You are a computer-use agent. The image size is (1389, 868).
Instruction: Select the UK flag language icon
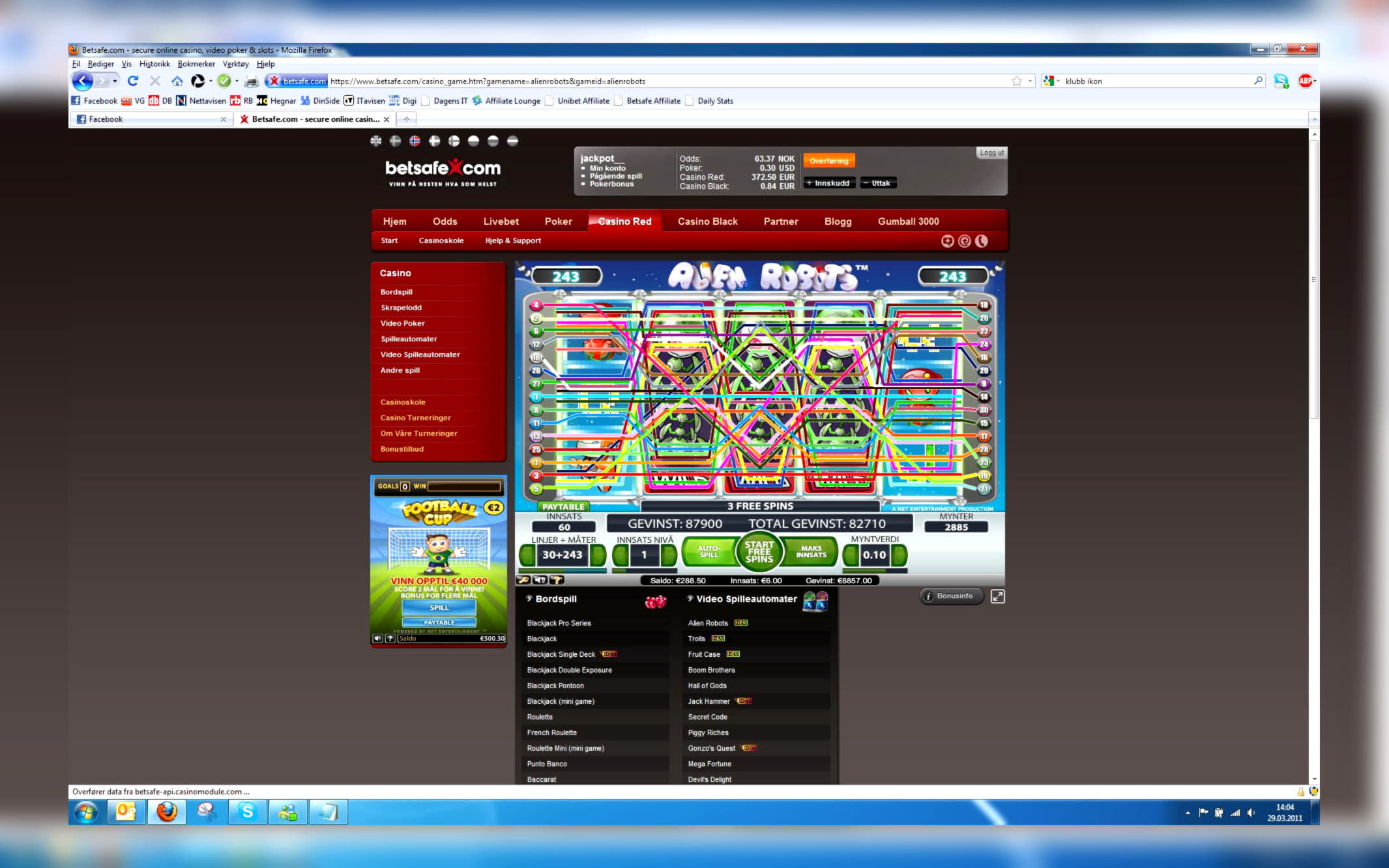(x=375, y=141)
